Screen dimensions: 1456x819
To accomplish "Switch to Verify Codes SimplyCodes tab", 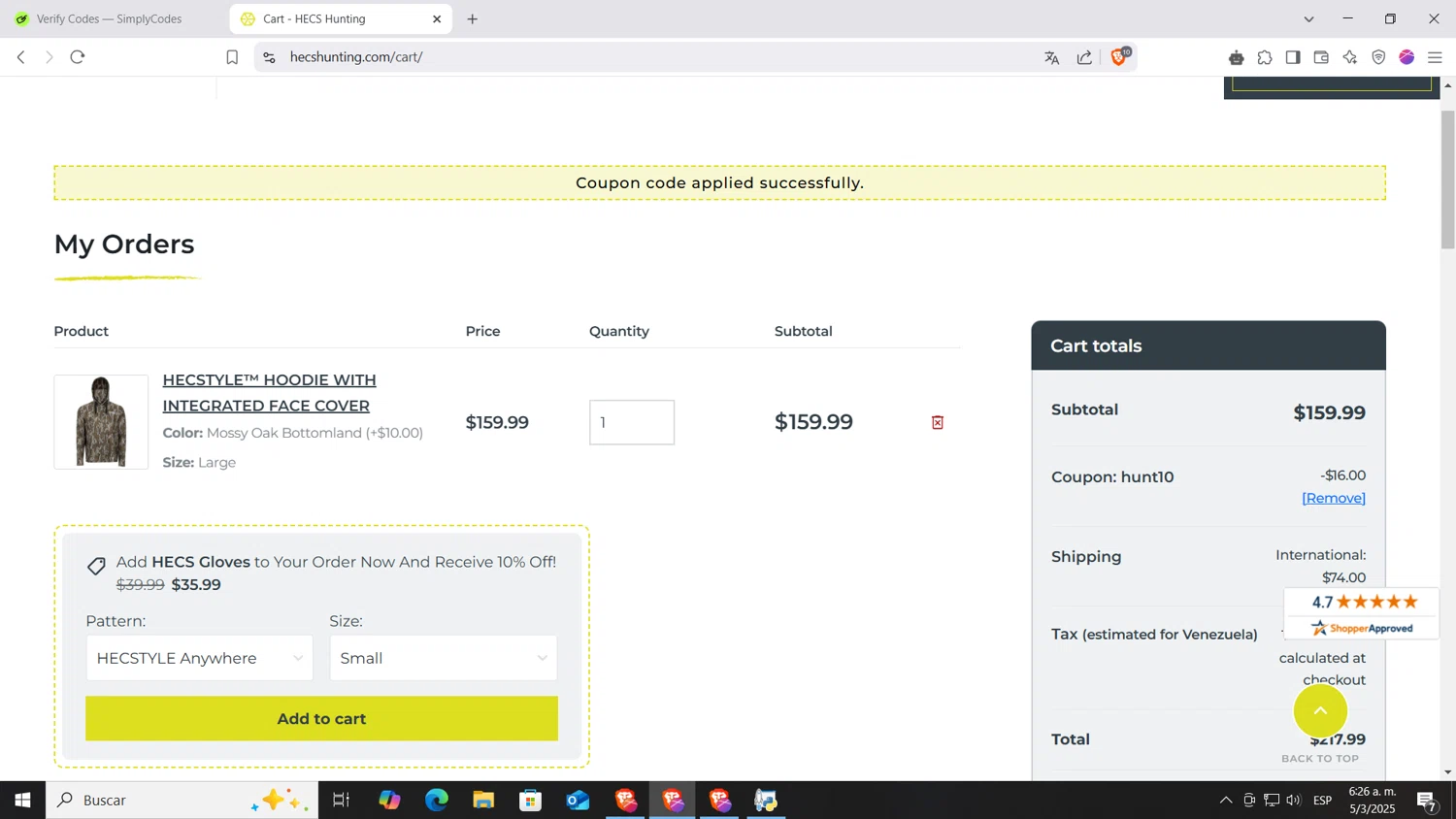I will pos(110,19).
